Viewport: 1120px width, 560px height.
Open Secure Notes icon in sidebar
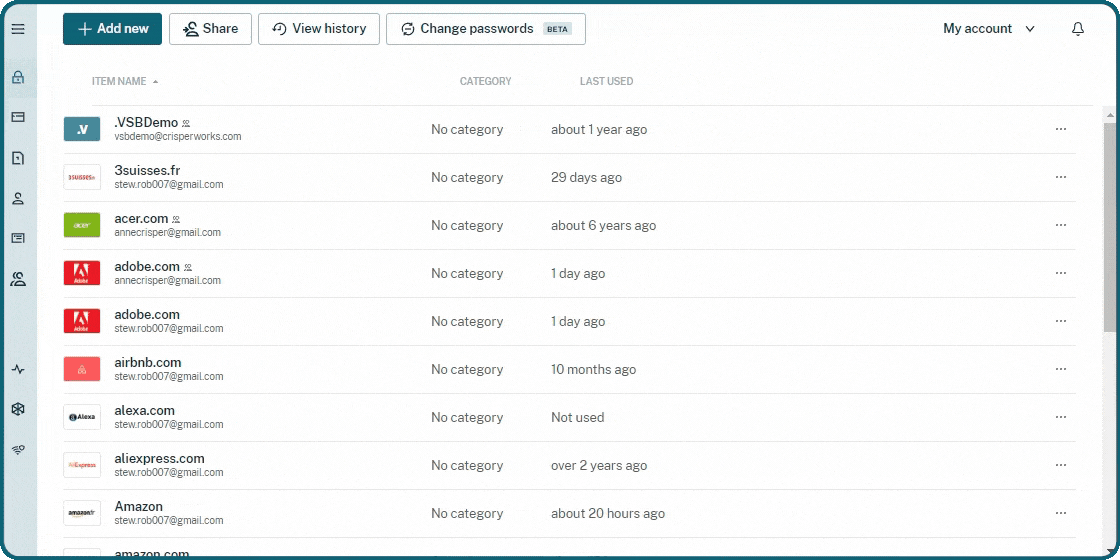coord(17,158)
